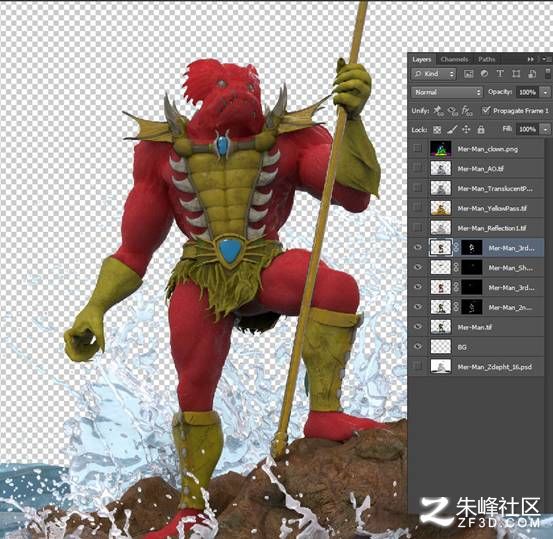This screenshot has width=553, height=539.
Task: Open the Kind filter type dropdown
Action: click(x=433, y=74)
